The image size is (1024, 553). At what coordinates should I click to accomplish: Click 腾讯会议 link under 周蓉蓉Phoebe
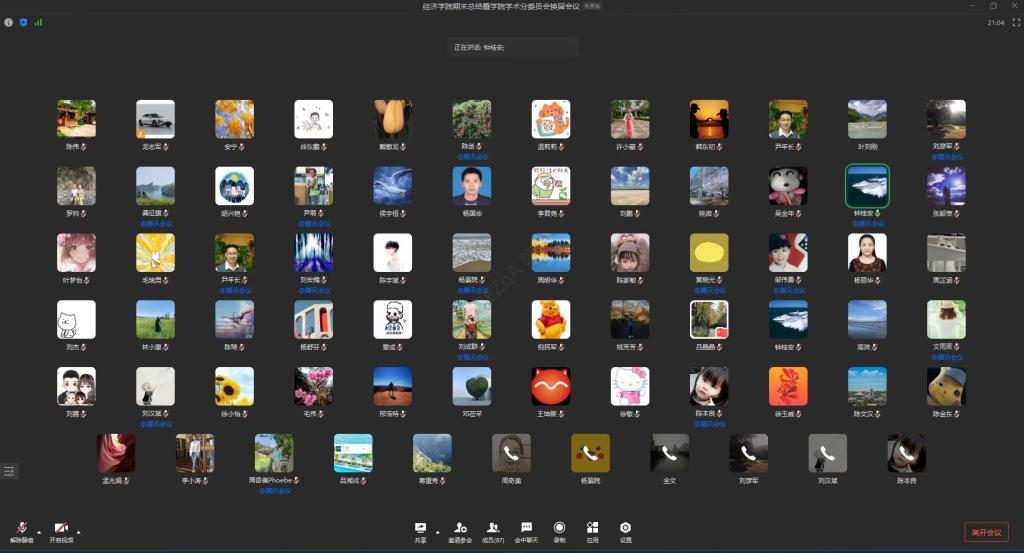tap(273, 490)
